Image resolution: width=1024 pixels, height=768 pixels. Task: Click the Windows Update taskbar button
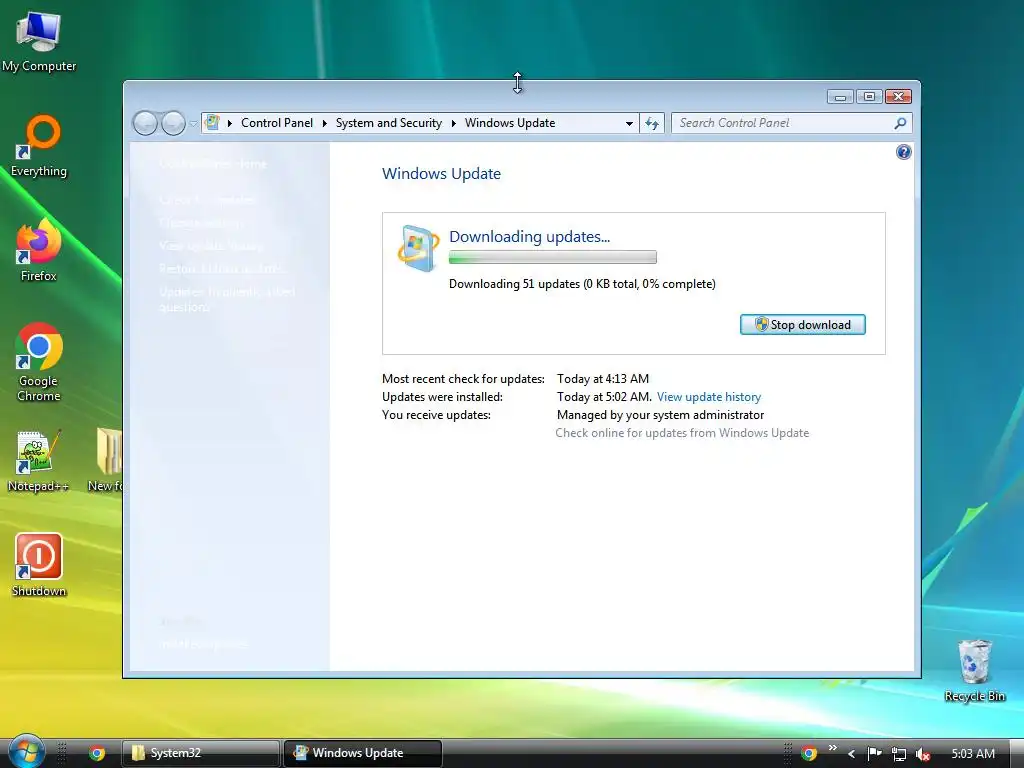pos(362,753)
